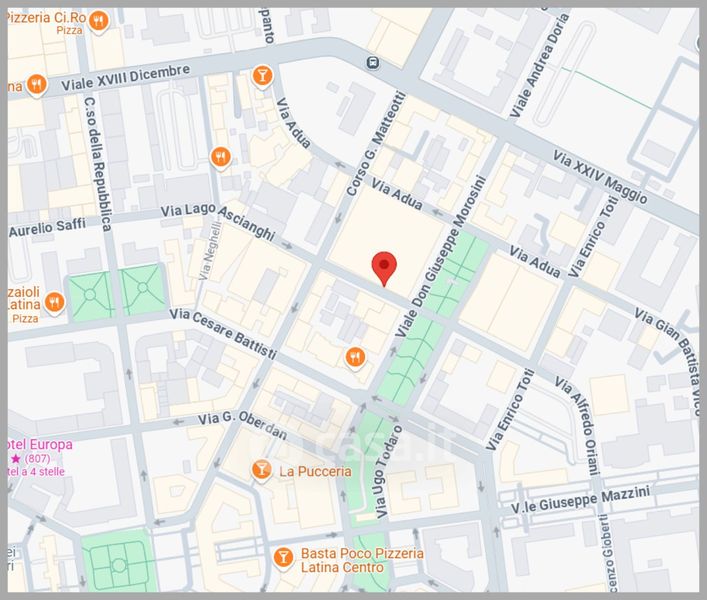Select the La Pucceria bar icon
707x600 pixels.
tap(261, 469)
